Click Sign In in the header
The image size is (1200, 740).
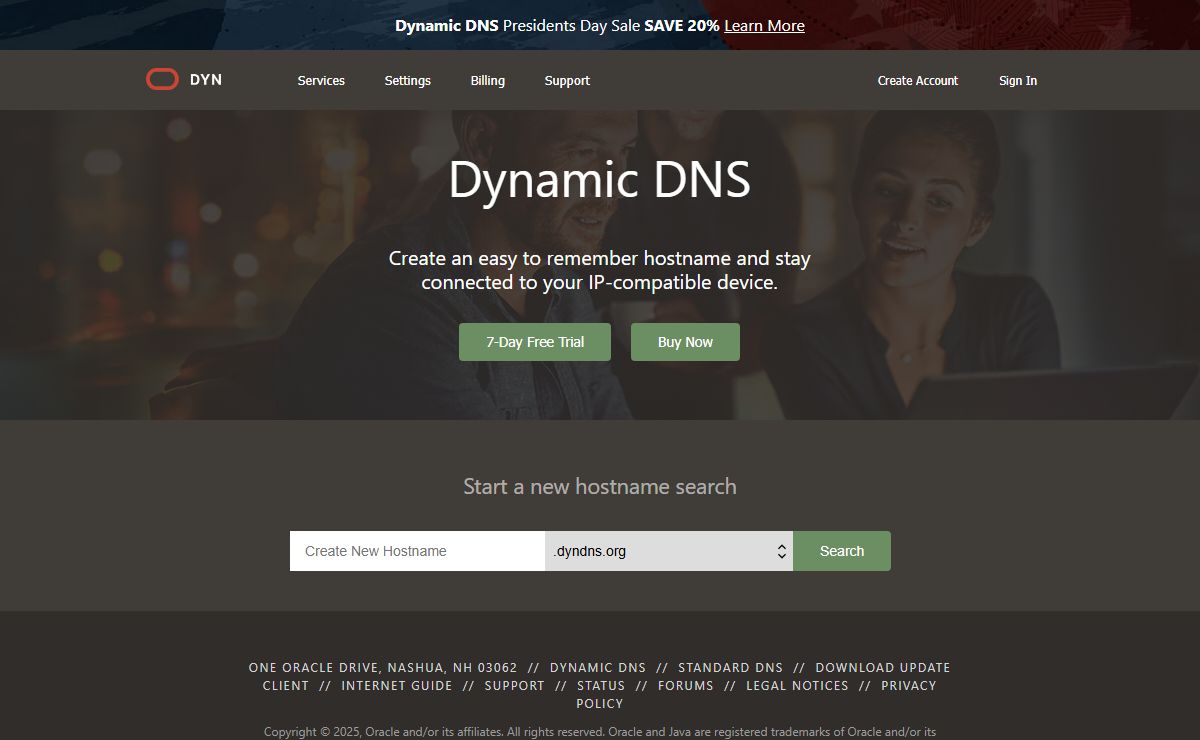[1018, 81]
